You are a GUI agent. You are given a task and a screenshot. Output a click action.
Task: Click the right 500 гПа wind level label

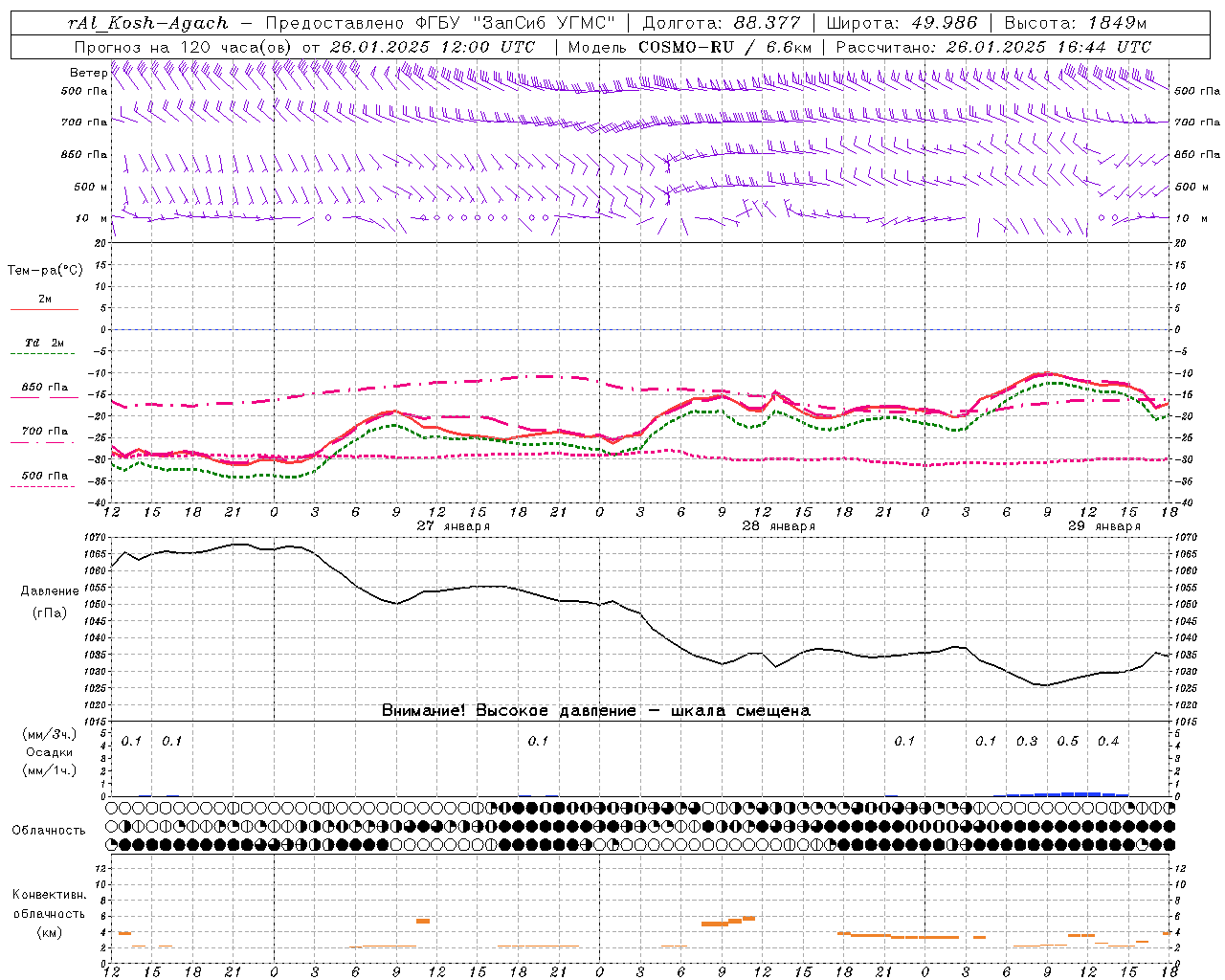point(1197,91)
